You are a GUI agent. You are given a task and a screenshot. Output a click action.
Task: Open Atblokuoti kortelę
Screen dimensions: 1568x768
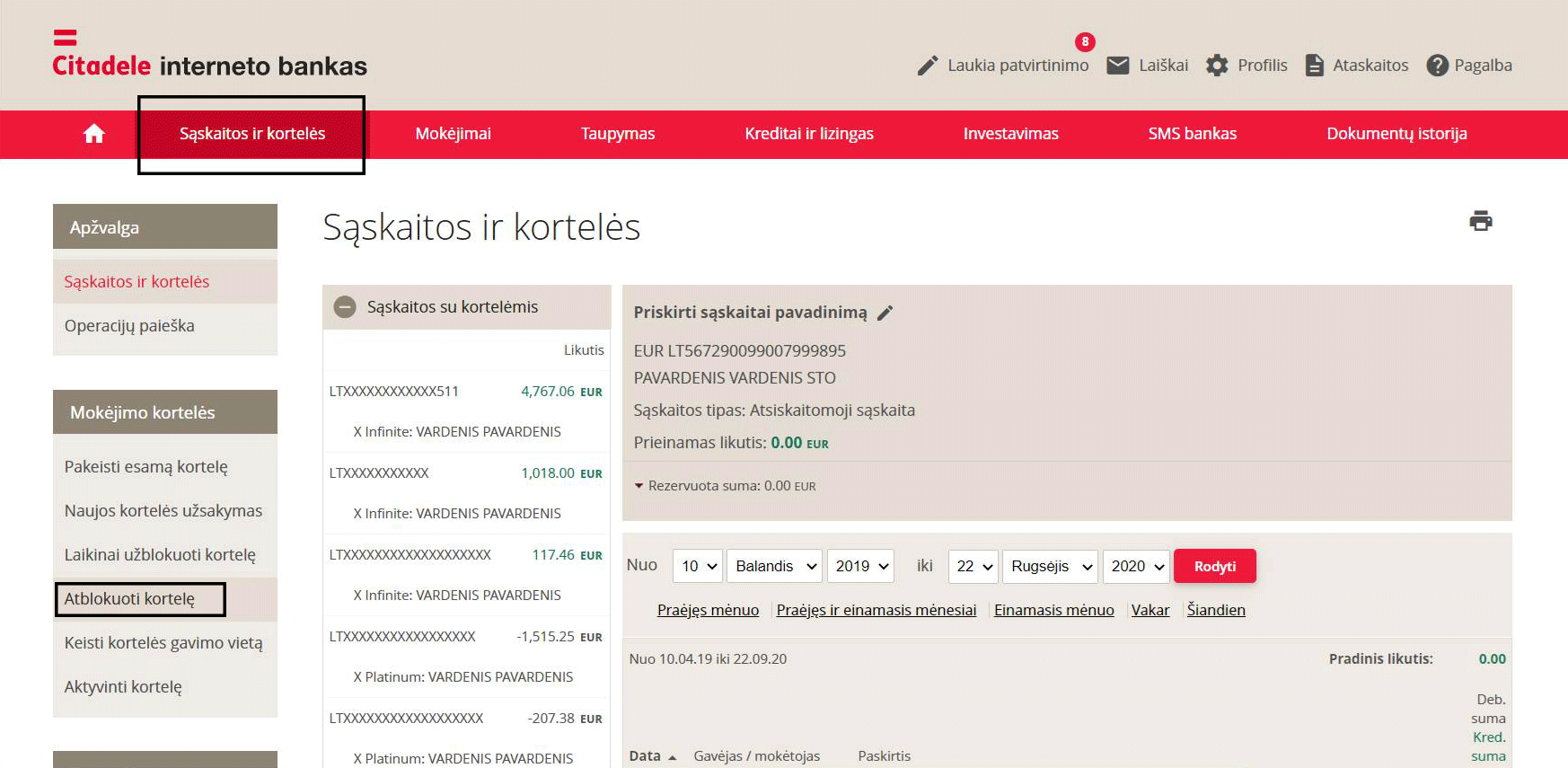165,599
